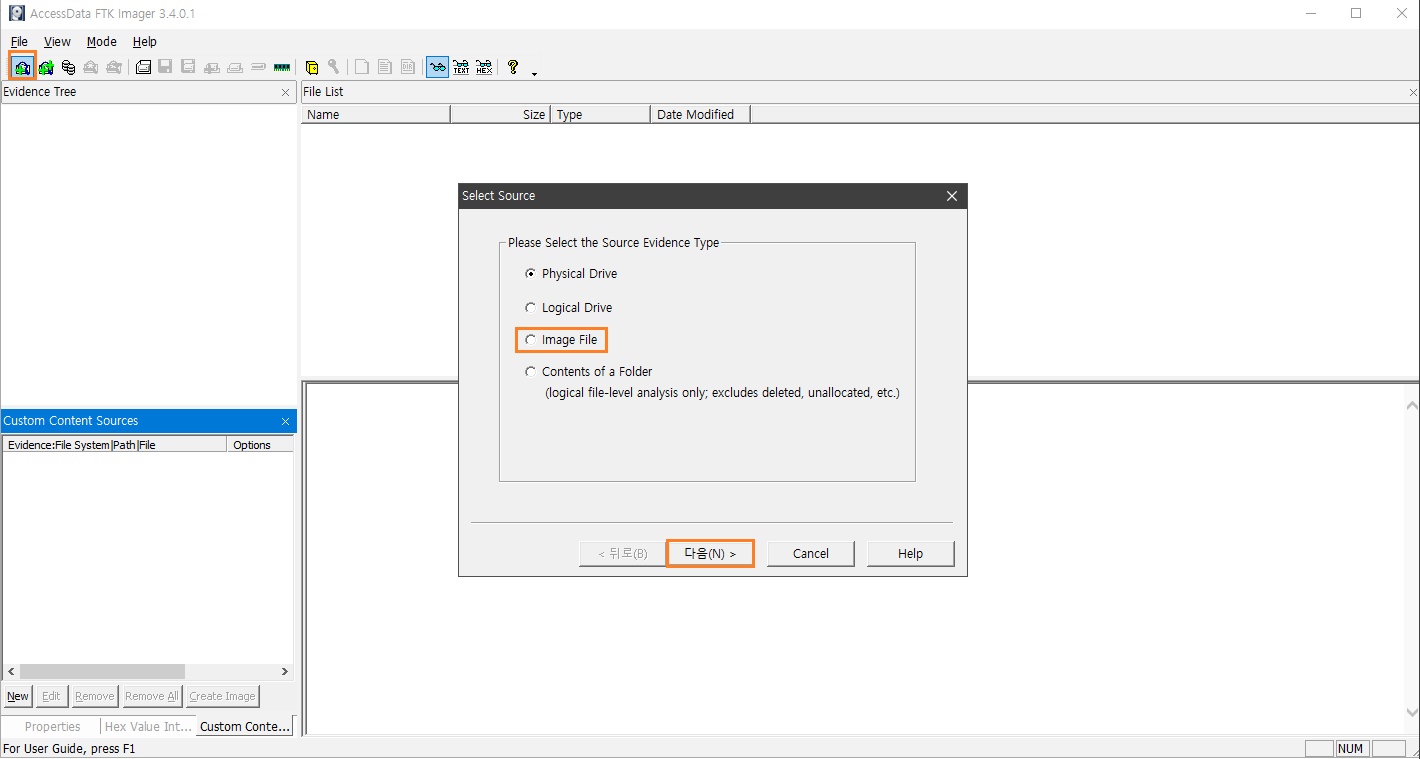1420x759 pixels.
Task: Click the Export Logical Image icon
Action: click(x=188, y=67)
